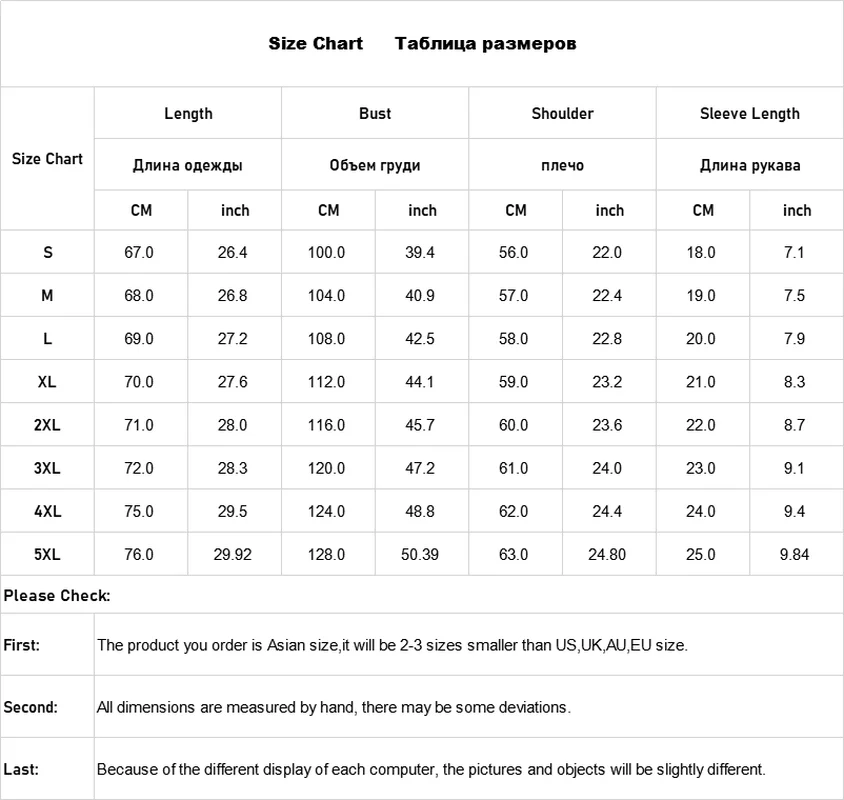The height and width of the screenshot is (800, 844).
Task: Select the Length column header
Action: tap(188, 114)
